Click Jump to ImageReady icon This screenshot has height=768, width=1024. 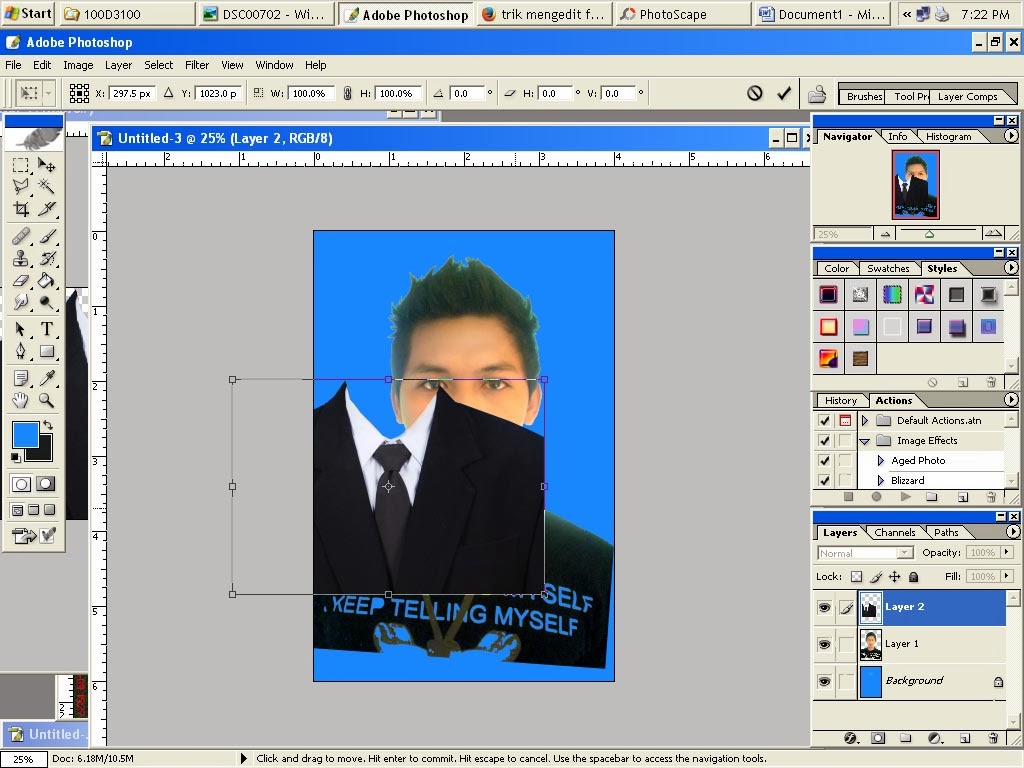(x=24, y=536)
